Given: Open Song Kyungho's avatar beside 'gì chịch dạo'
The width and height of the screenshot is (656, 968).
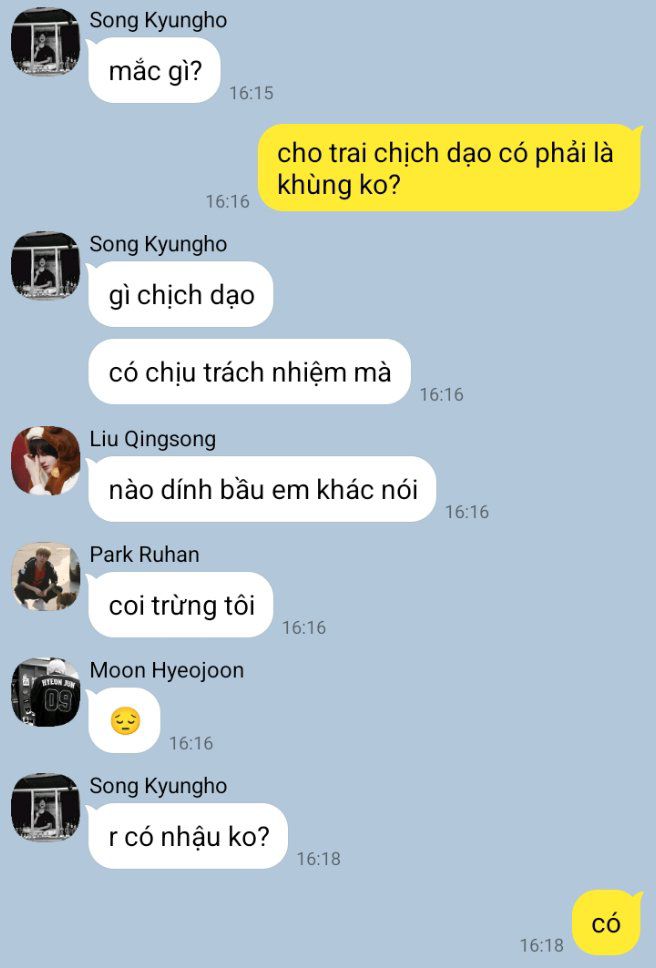Looking at the screenshot, I should [x=45, y=265].
